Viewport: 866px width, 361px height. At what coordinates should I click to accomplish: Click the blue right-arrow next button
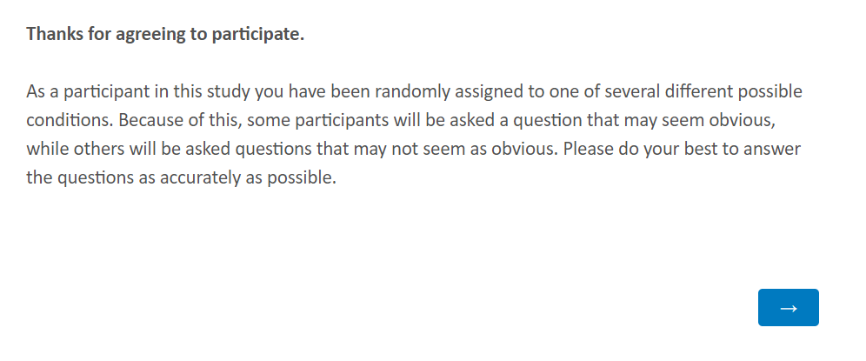pyautogui.click(x=788, y=307)
